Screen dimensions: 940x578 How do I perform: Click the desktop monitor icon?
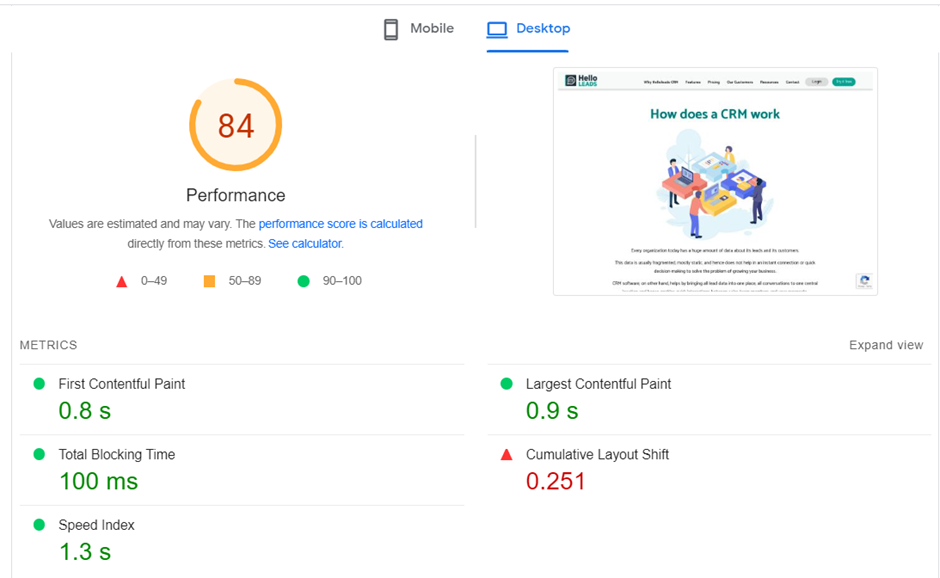[497, 29]
